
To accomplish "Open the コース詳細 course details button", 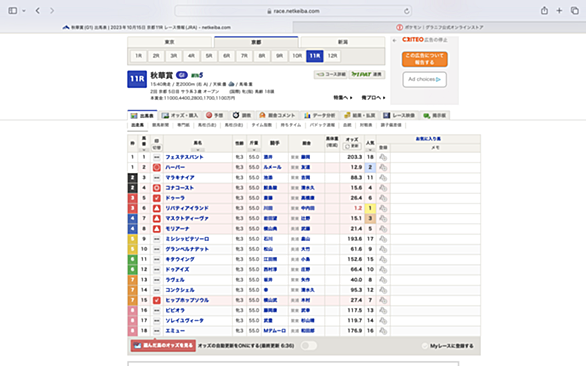I will (x=330, y=74).
